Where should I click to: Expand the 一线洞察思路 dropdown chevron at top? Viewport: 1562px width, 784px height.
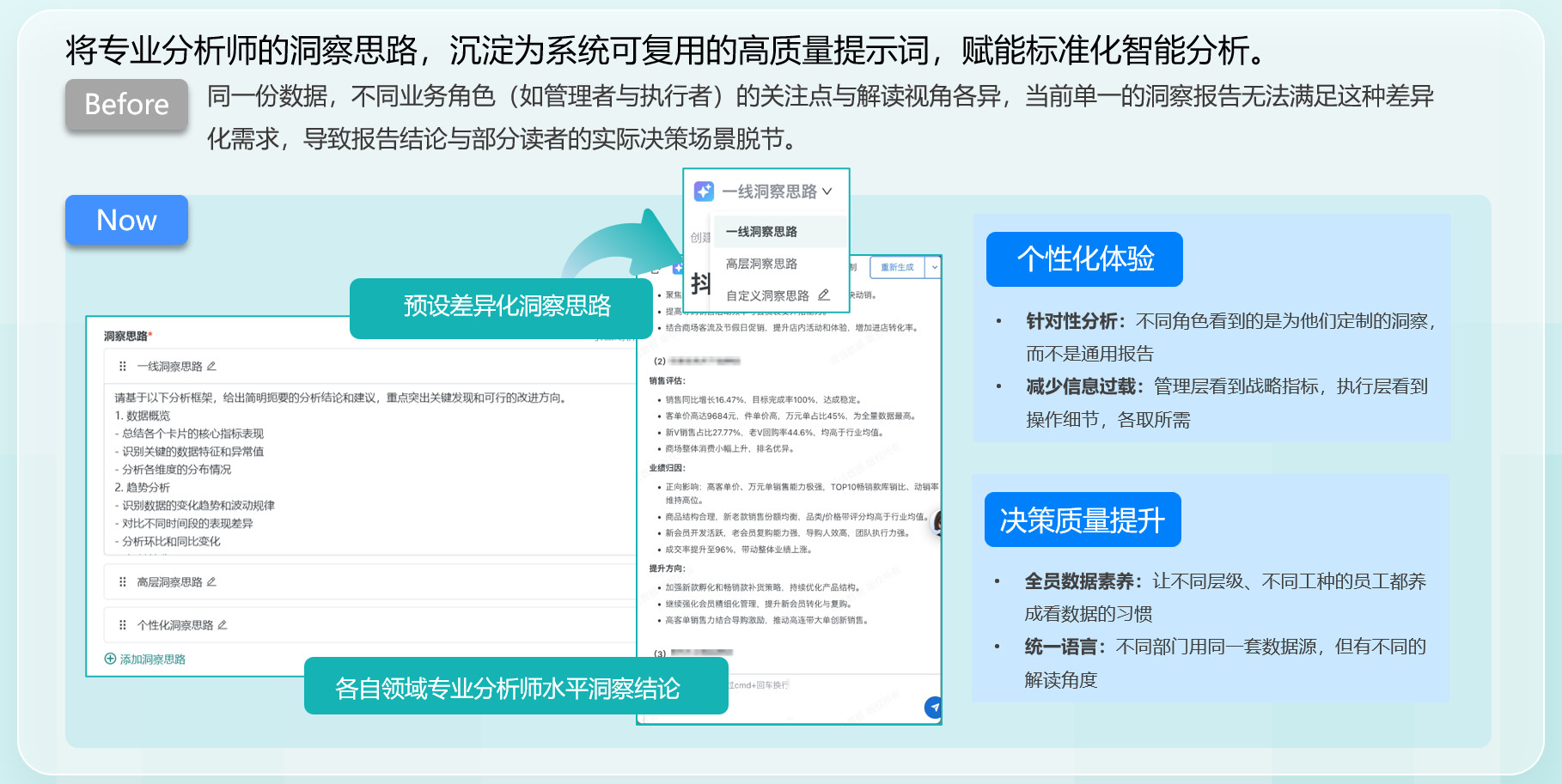coord(827,191)
